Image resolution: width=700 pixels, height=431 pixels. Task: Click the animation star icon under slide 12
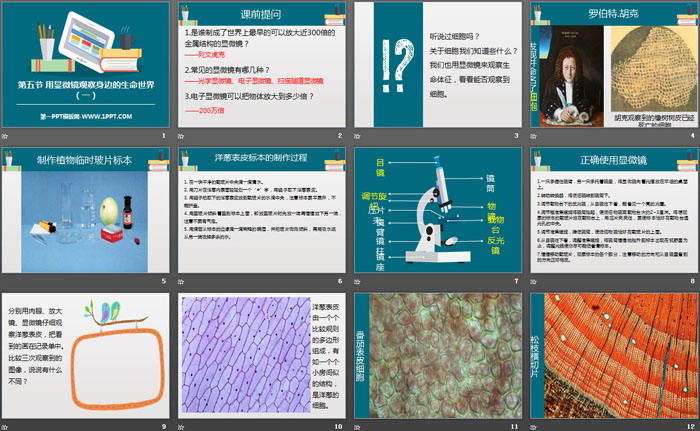pyautogui.click(x=533, y=427)
